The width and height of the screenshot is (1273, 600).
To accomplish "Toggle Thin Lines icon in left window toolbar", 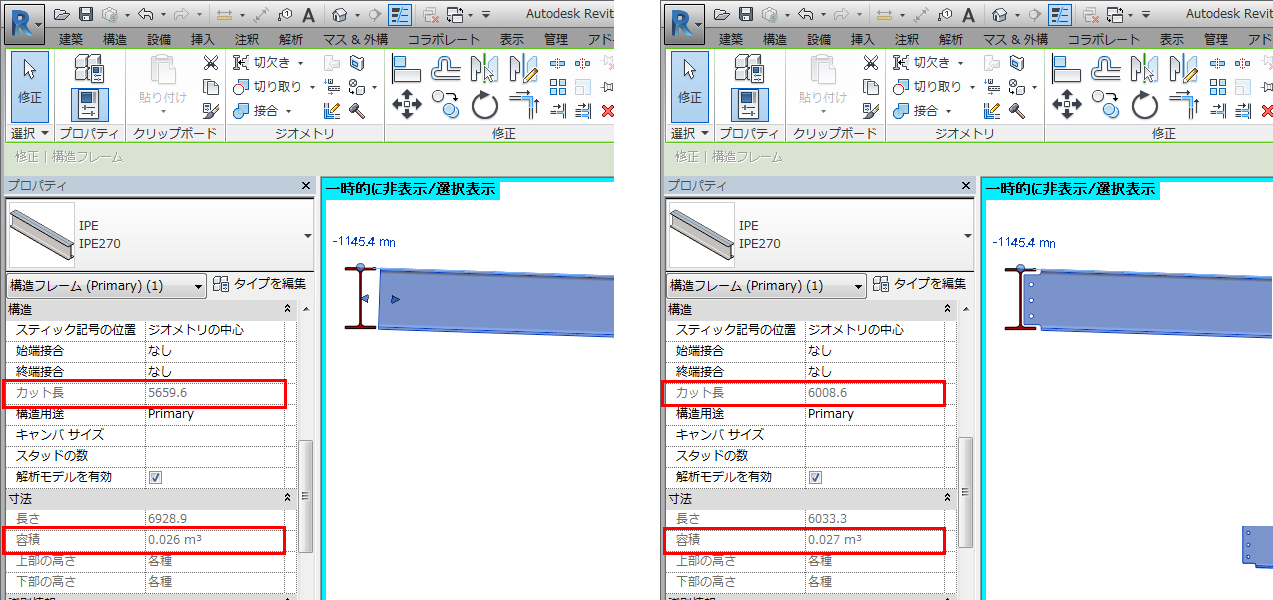I will pos(400,15).
